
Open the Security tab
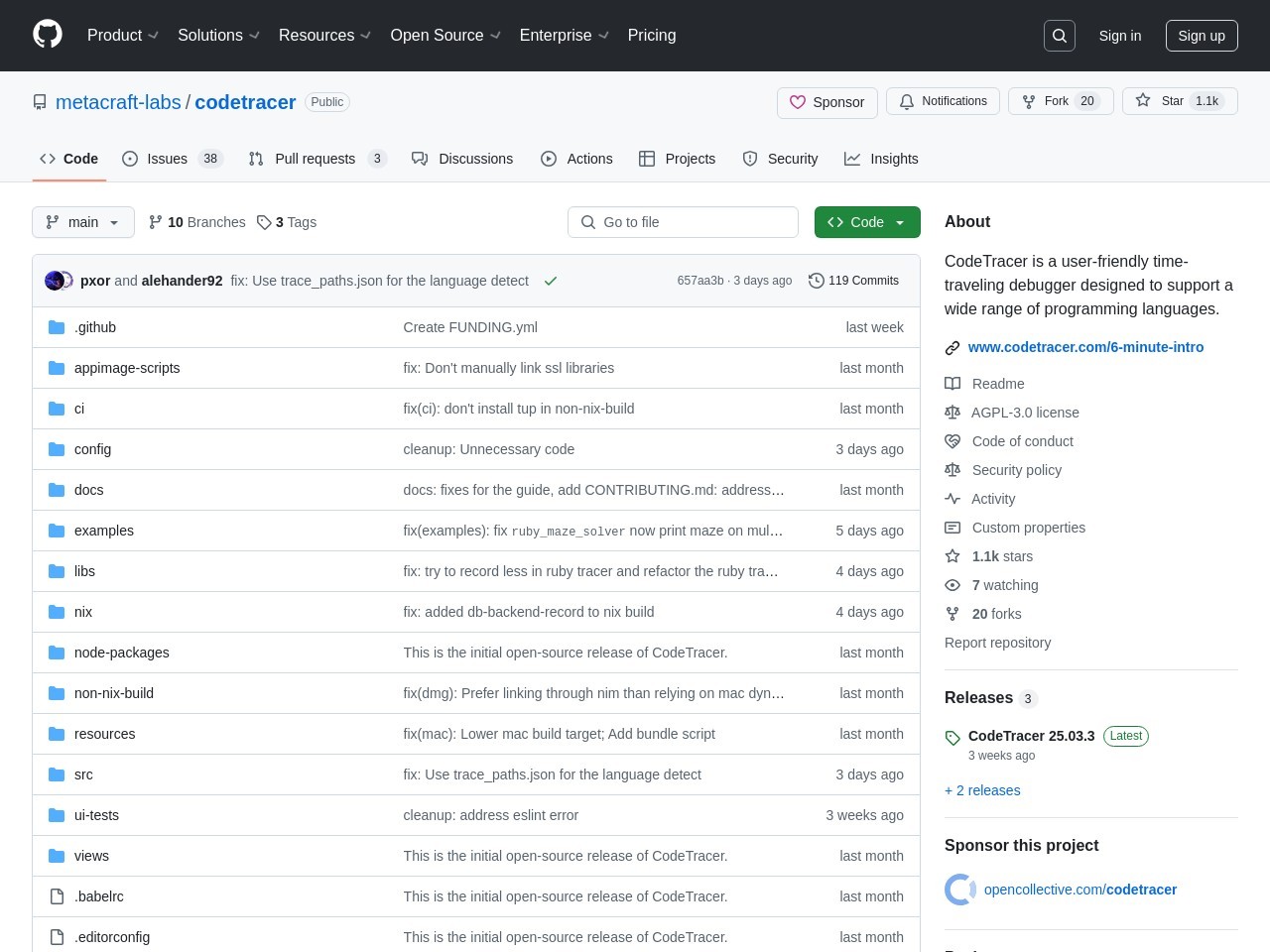(x=780, y=159)
